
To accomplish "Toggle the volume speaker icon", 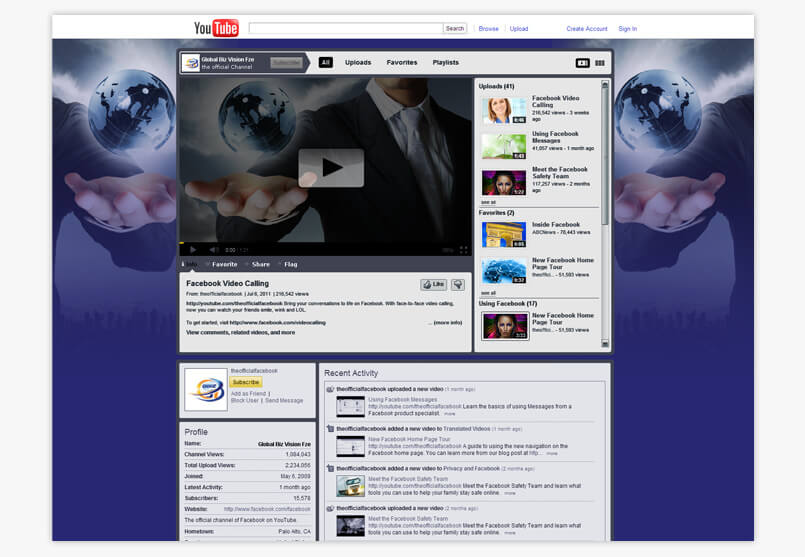I will (214, 249).
